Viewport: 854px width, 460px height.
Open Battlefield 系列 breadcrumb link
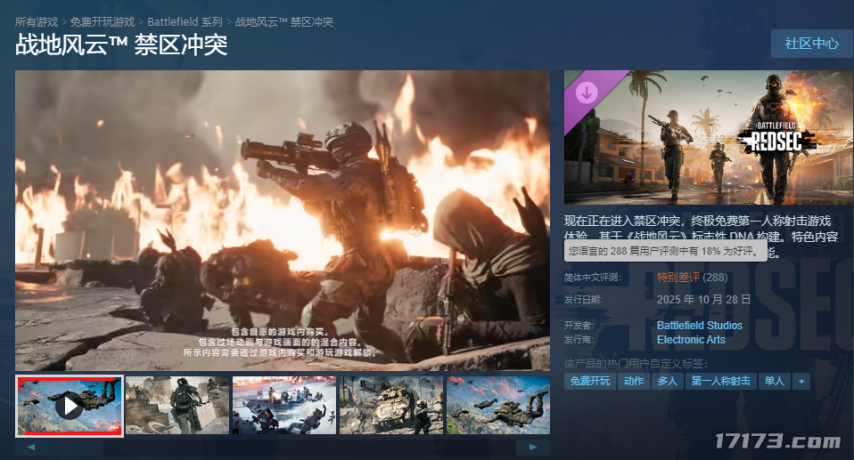tap(184, 21)
